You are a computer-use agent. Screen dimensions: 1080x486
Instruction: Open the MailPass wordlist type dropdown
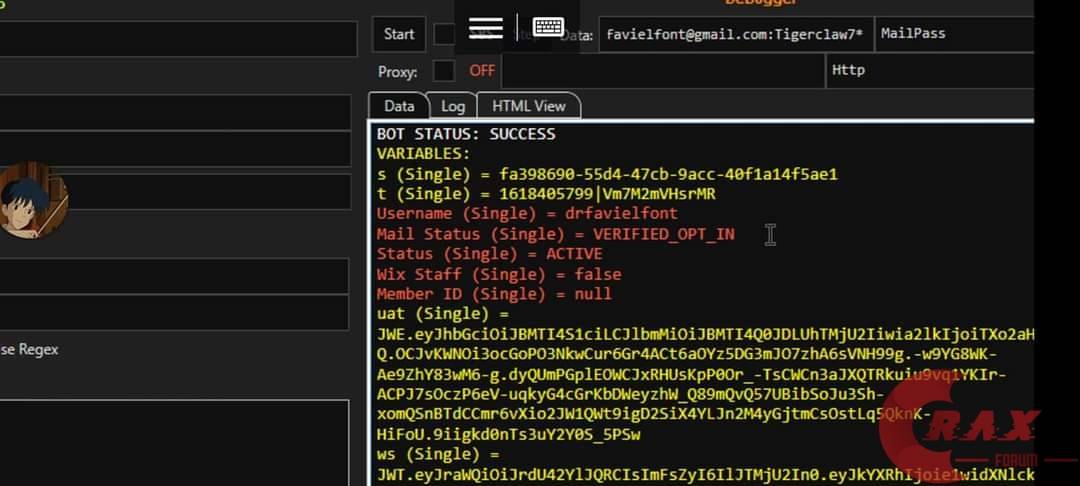tap(954, 34)
